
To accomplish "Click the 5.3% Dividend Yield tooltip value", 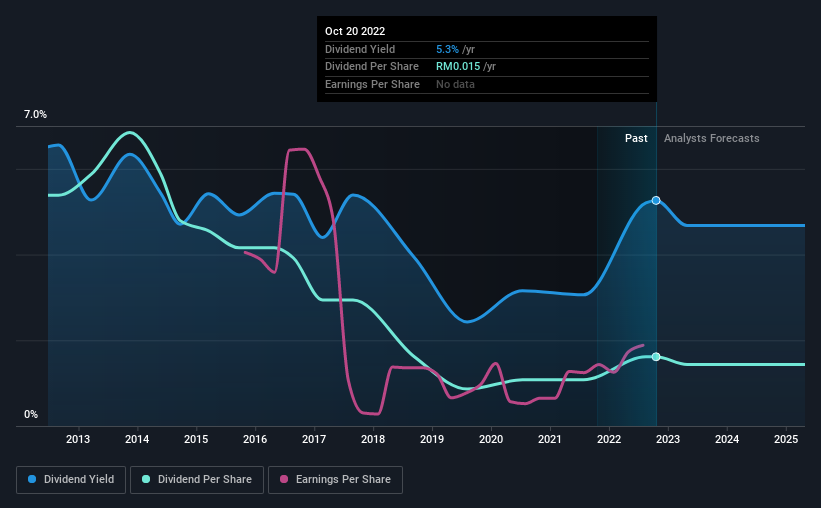I will pos(447,49).
